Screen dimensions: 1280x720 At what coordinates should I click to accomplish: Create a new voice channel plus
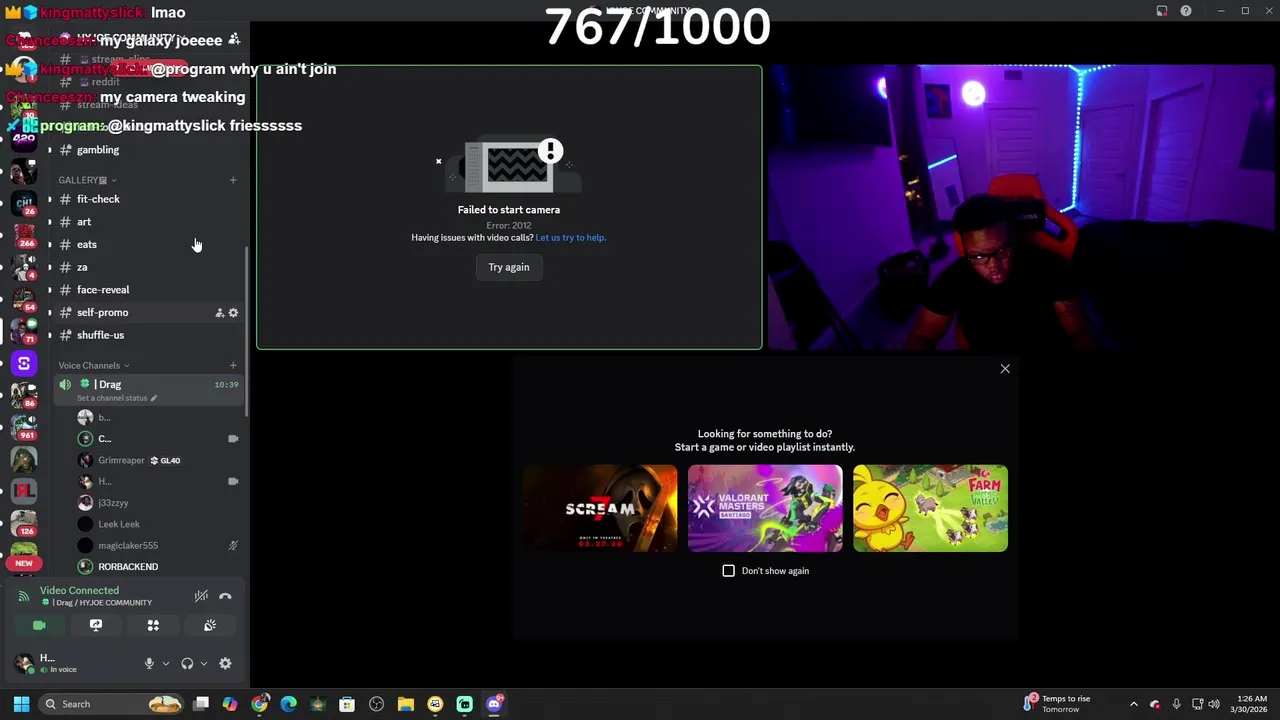click(x=233, y=365)
